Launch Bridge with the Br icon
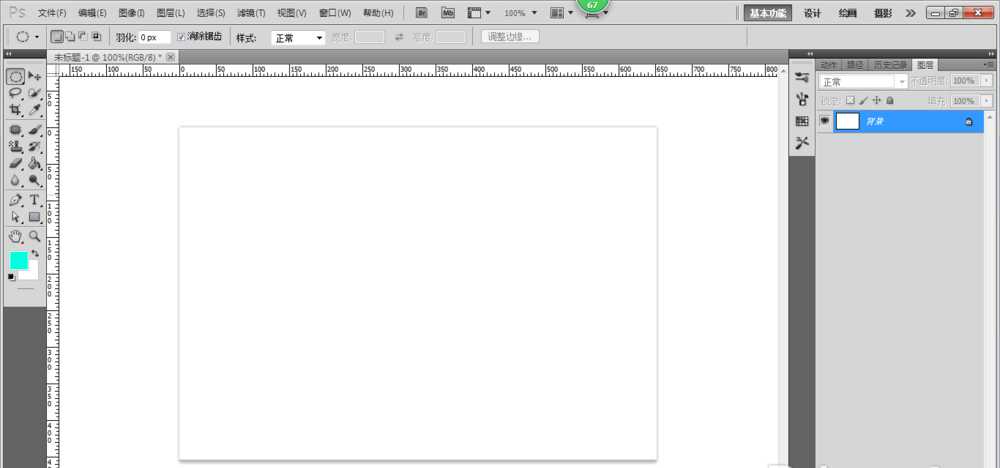This screenshot has width=1000, height=468. point(422,12)
